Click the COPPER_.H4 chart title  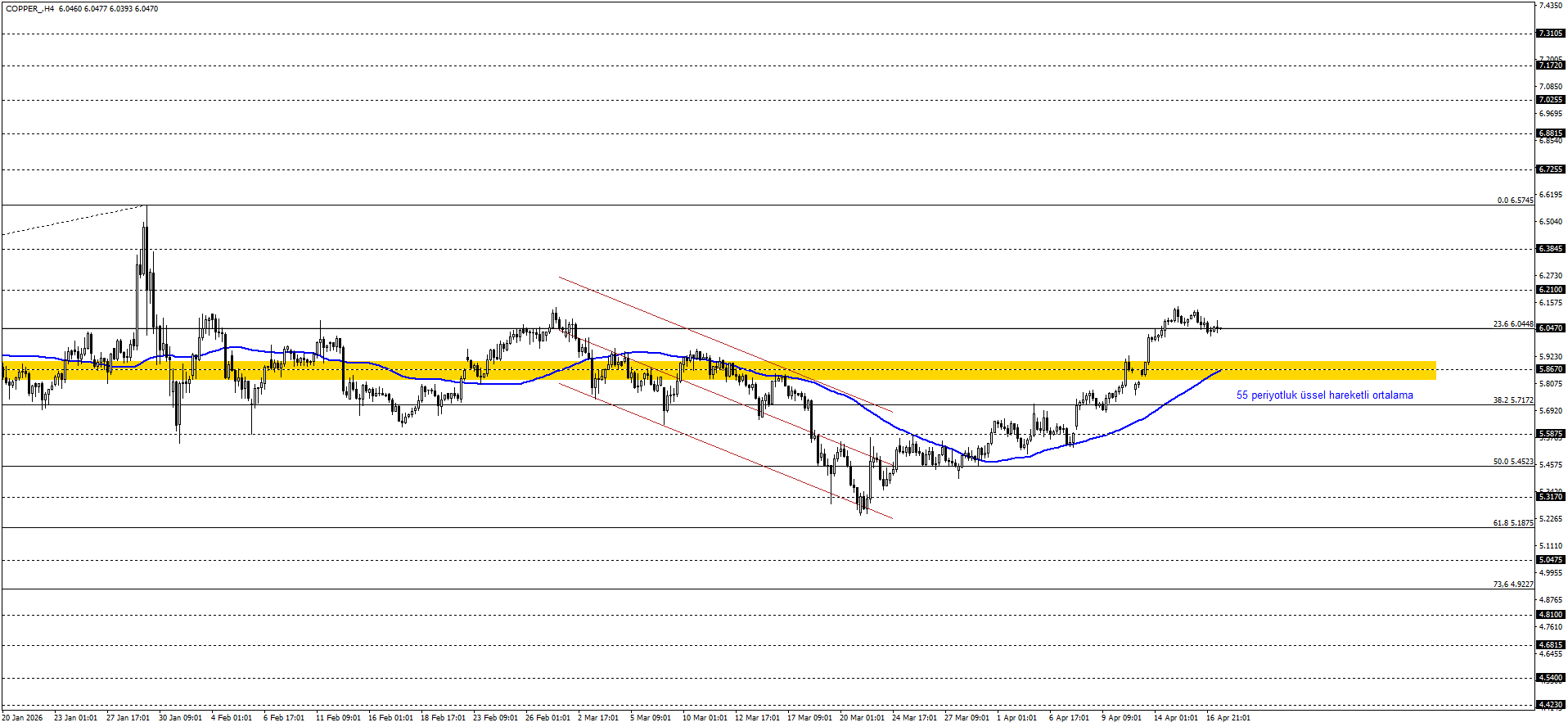point(30,9)
